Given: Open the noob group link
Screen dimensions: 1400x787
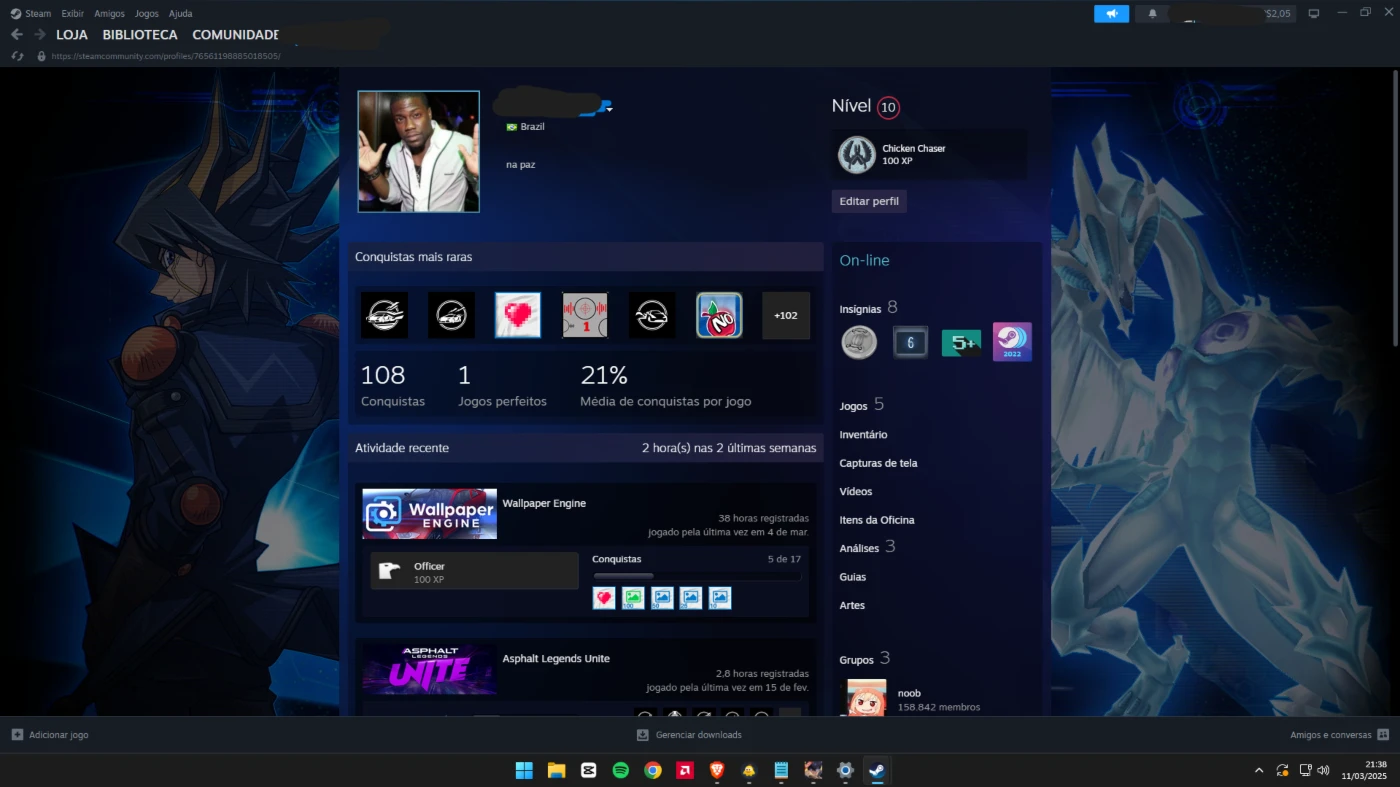Looking at the screenshot, I should point(909,693).
